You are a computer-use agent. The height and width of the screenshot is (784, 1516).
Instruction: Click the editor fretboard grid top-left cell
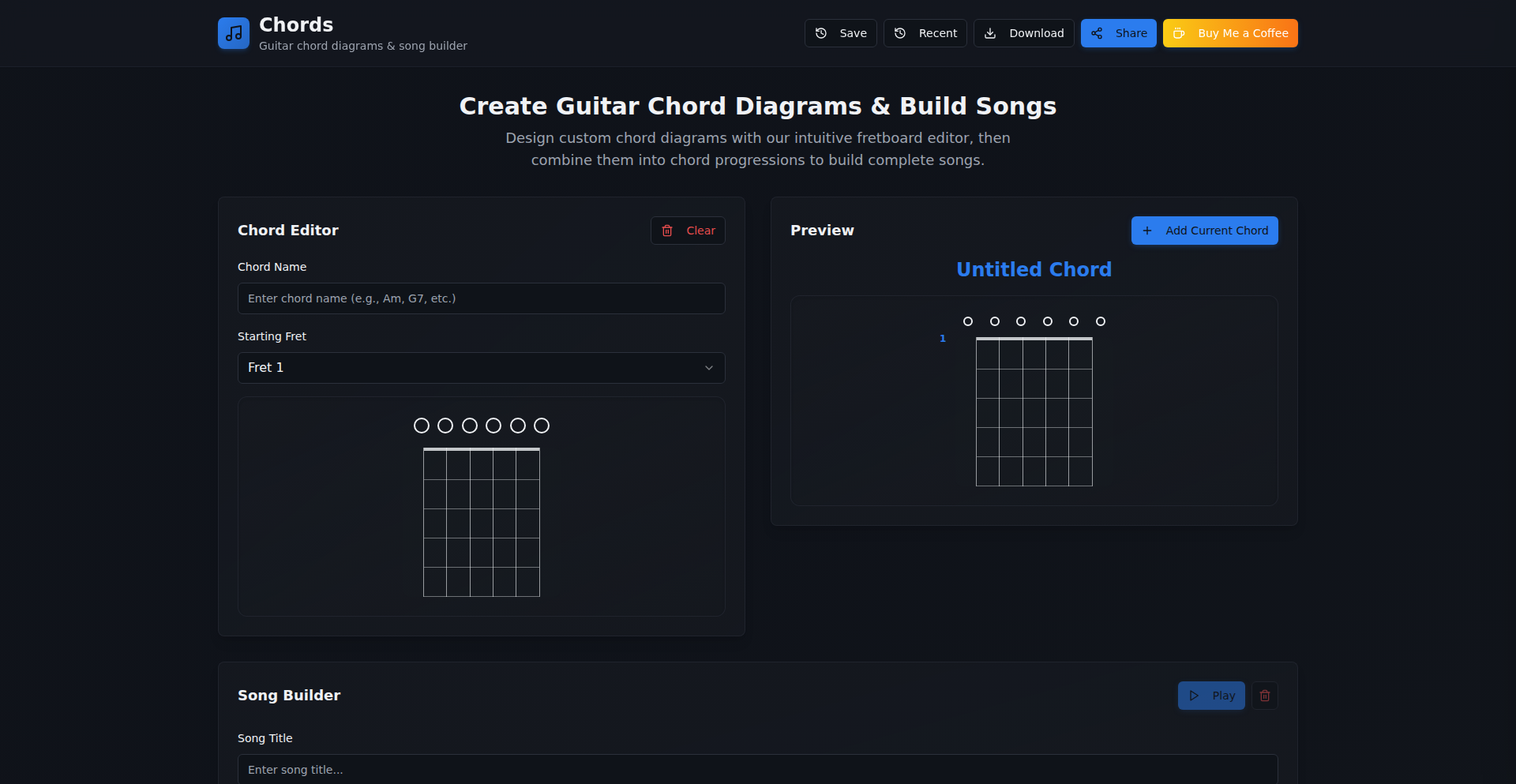pos(435,465)
